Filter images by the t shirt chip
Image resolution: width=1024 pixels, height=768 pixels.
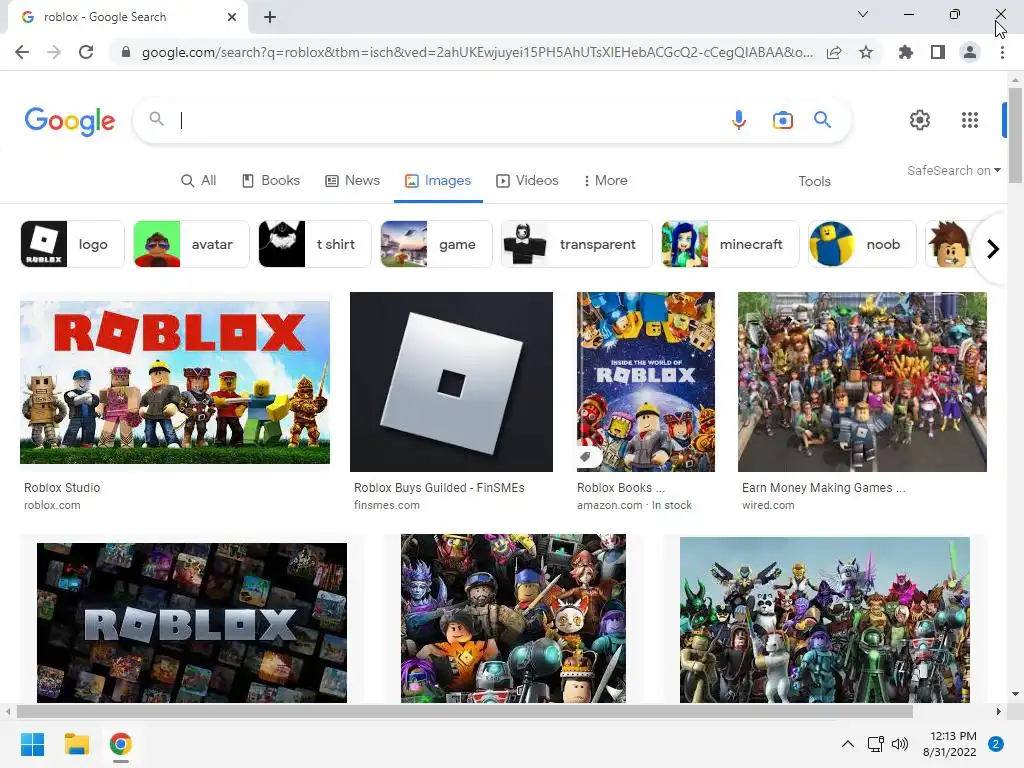point(315,244)
